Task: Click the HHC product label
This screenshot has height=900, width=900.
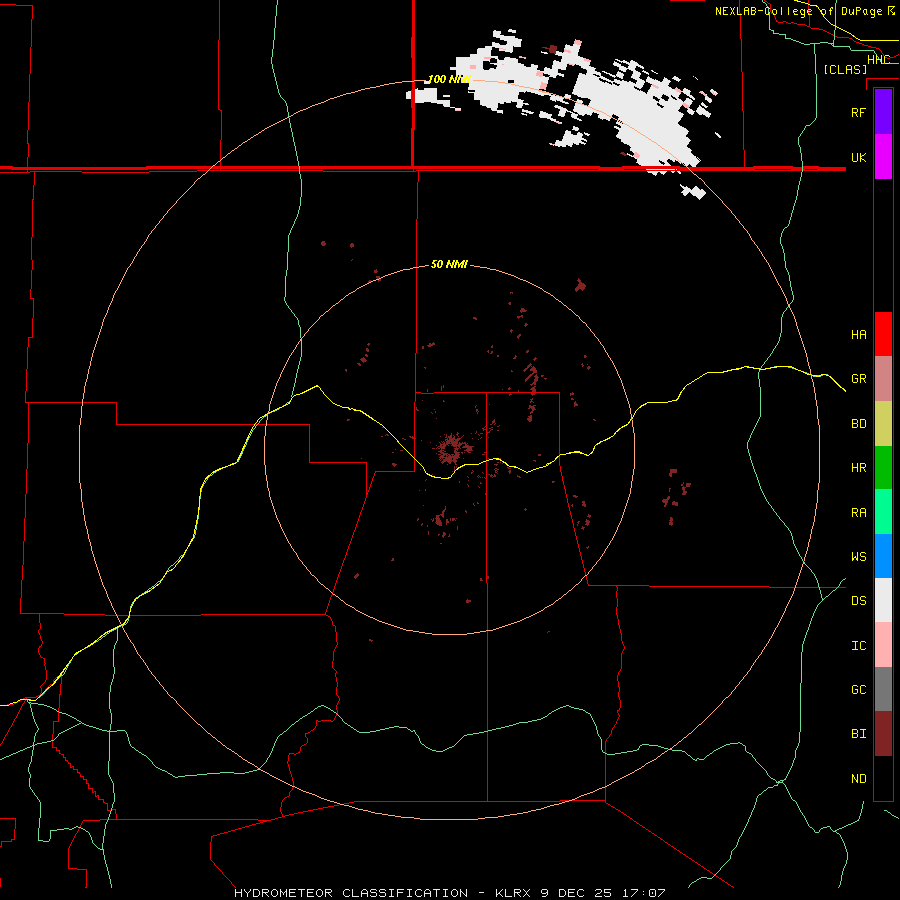Action: coord(878,59)
